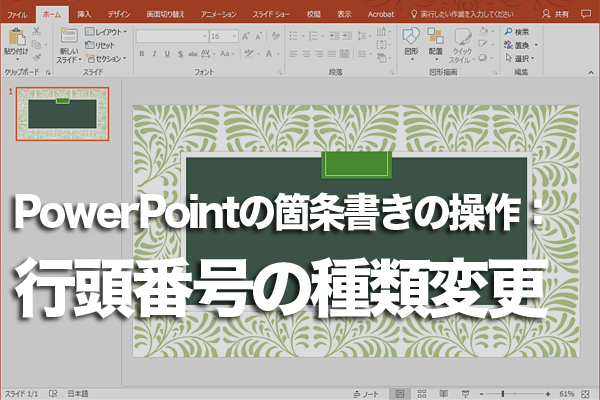Screen dimensions: 600x400
Task: Click the Format Painter brush icon
Action: (x=36, y=58)
